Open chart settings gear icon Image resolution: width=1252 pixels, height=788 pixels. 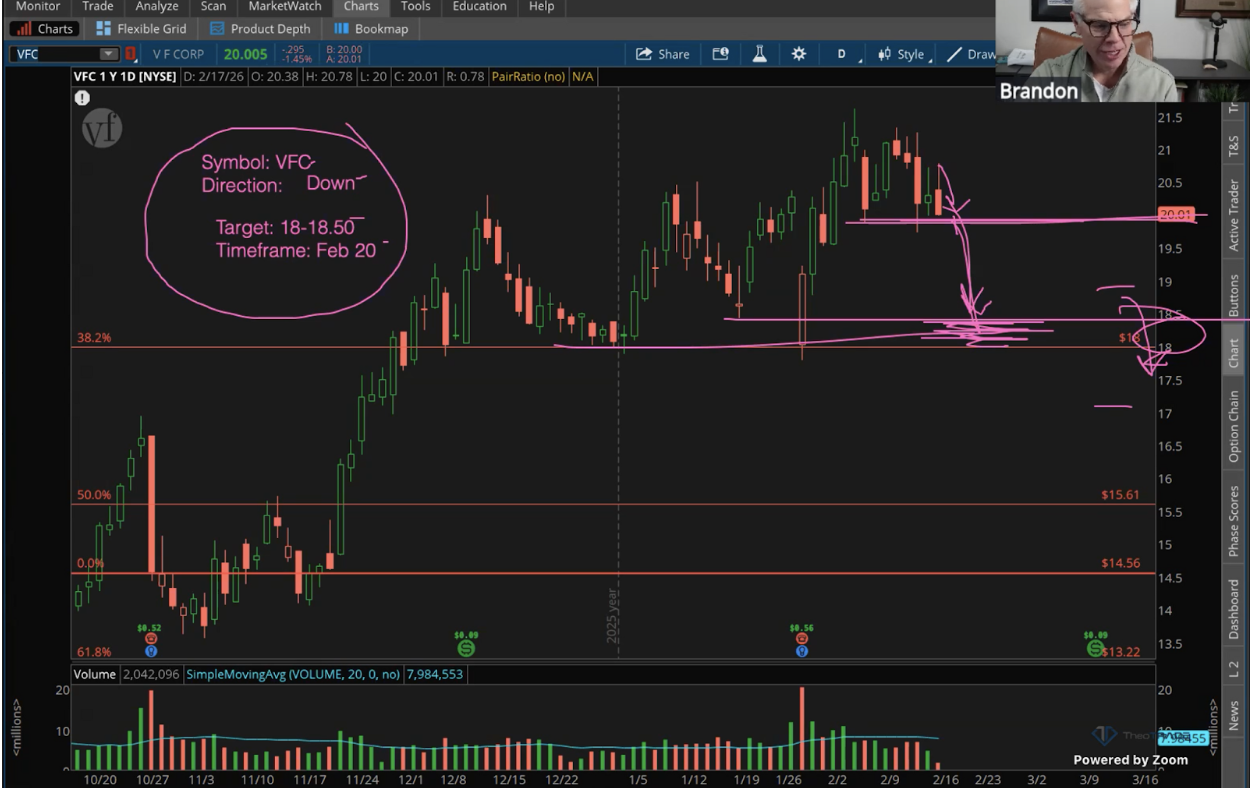[x=798, y=54]
